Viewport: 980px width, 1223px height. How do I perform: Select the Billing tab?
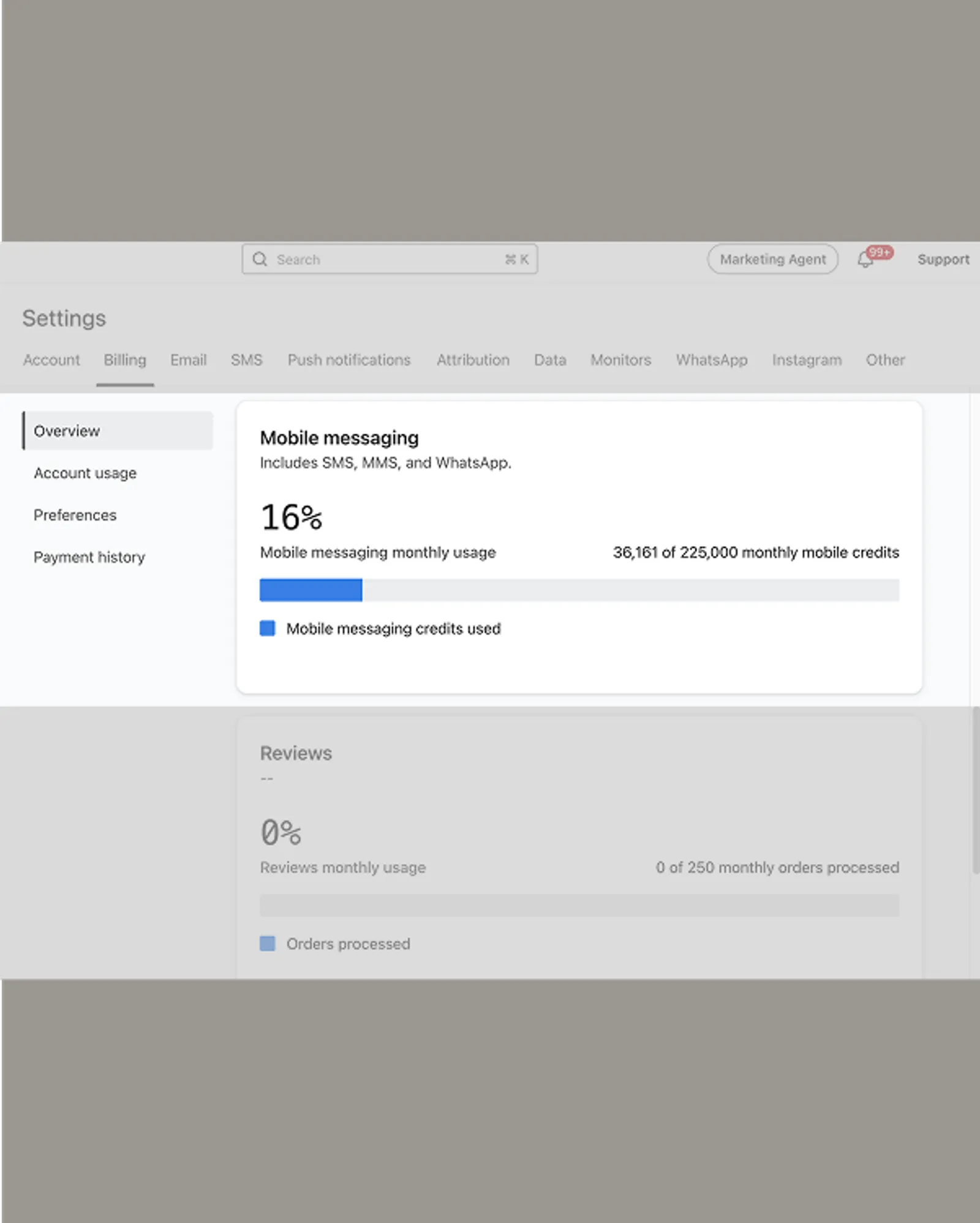[125, 360]
